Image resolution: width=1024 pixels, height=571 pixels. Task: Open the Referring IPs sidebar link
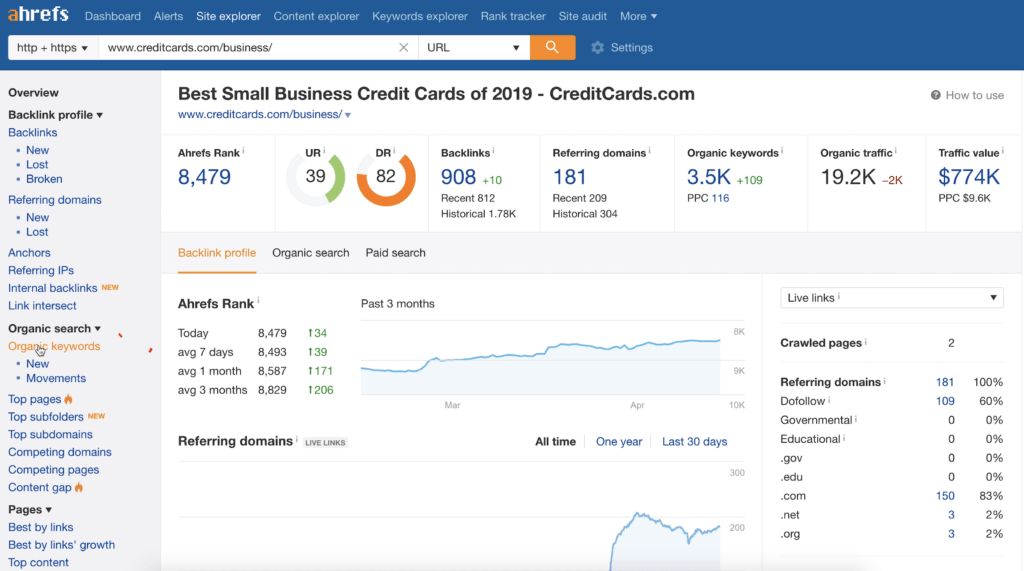40,270
